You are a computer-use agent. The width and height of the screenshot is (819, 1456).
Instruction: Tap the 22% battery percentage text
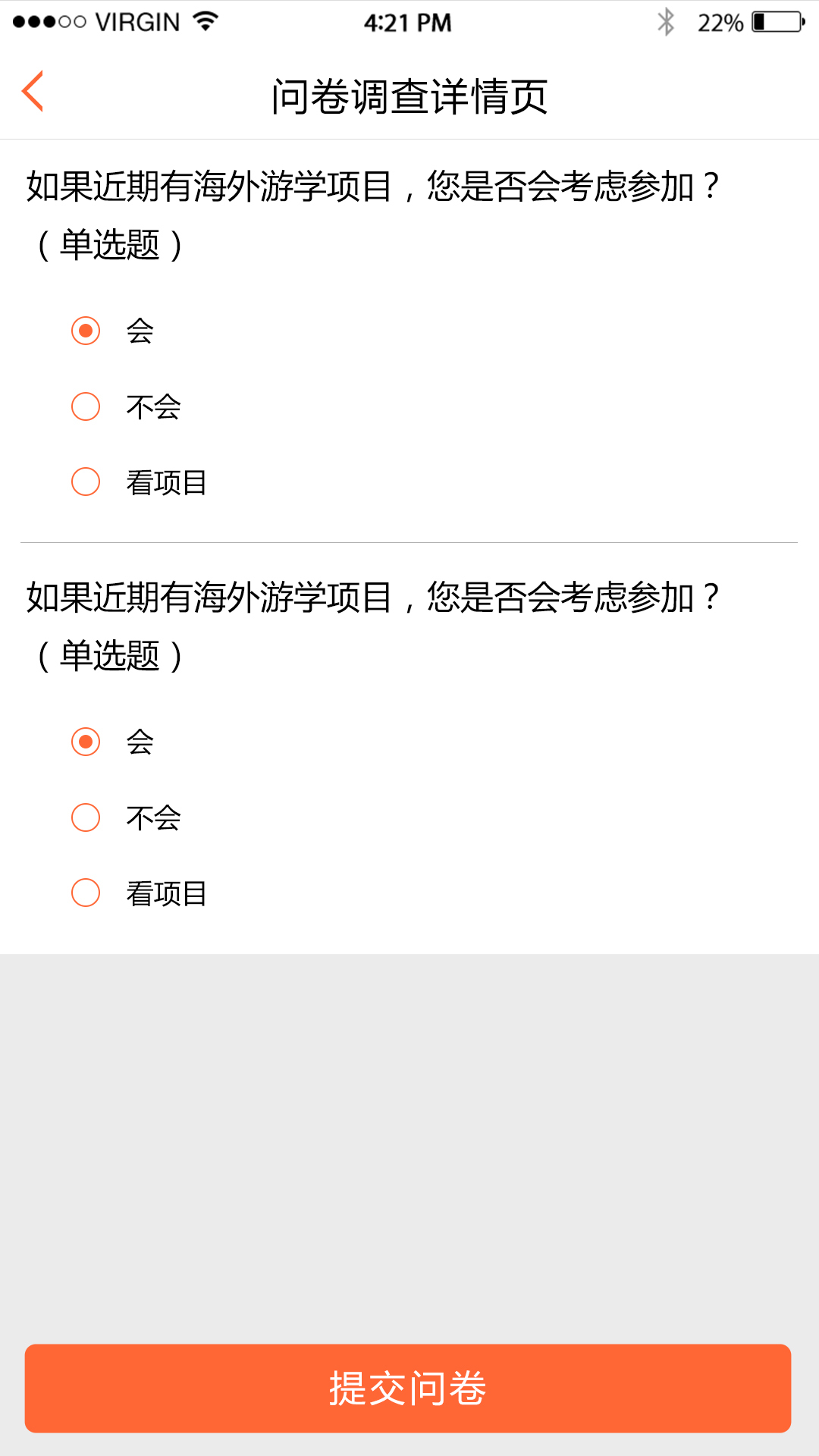tap(720, 23)
